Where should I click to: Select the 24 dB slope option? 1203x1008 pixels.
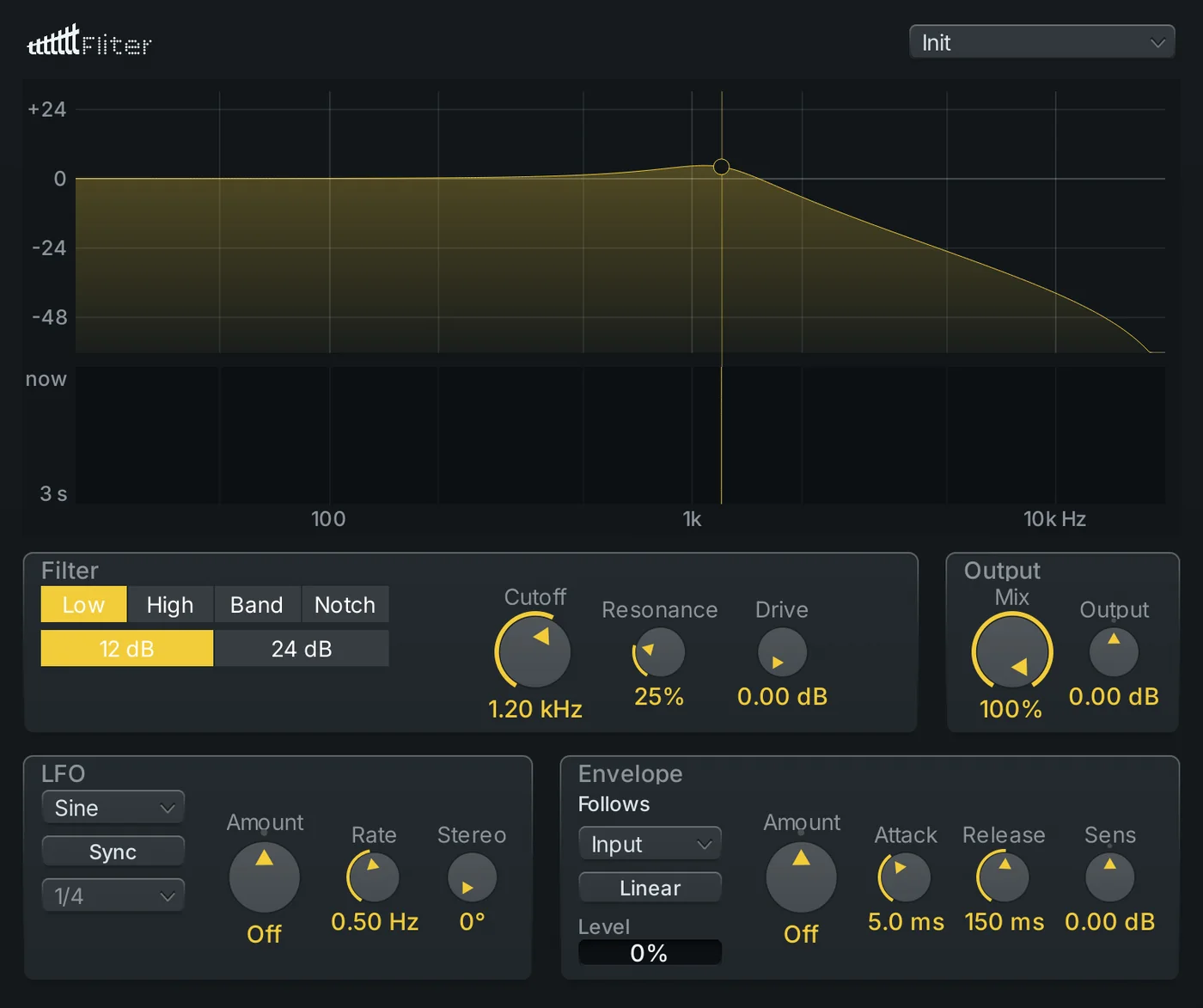(x=302, y=649)
